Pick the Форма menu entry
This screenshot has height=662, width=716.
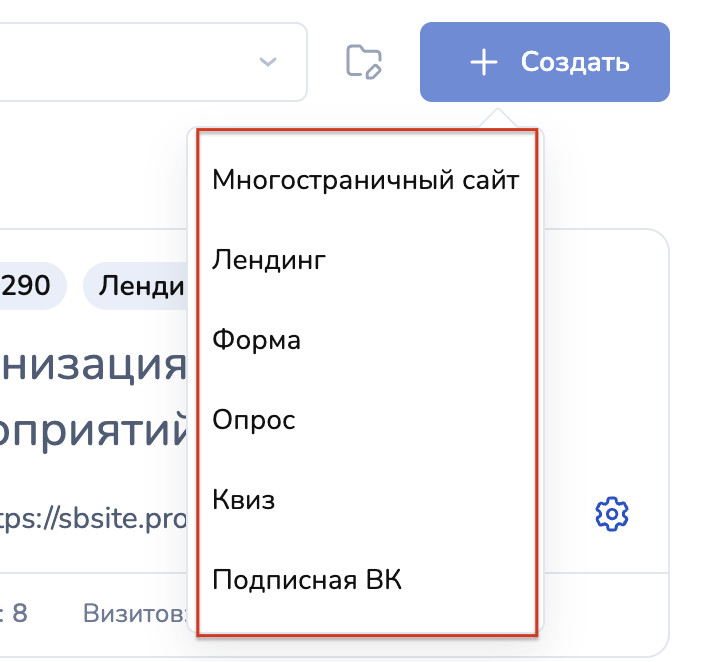[x=257, y=340]
